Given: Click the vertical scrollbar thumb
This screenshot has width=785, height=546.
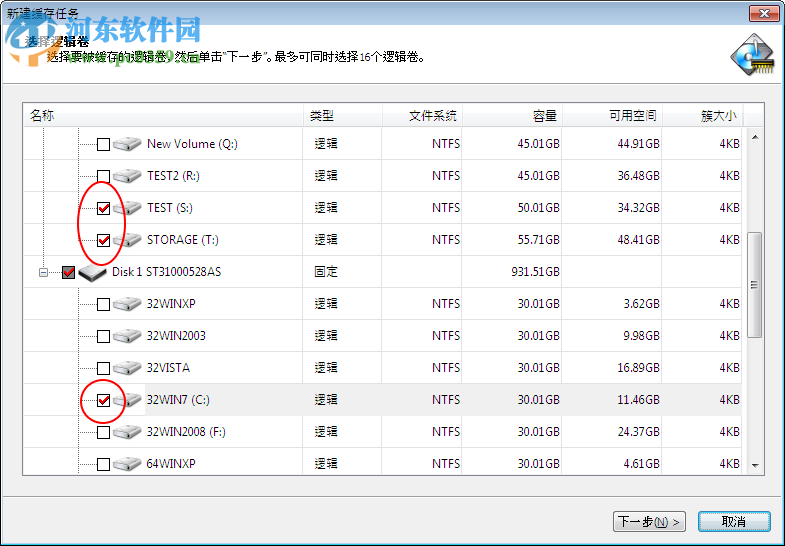Looking at the screenshot, I should (x=754, y=285).
